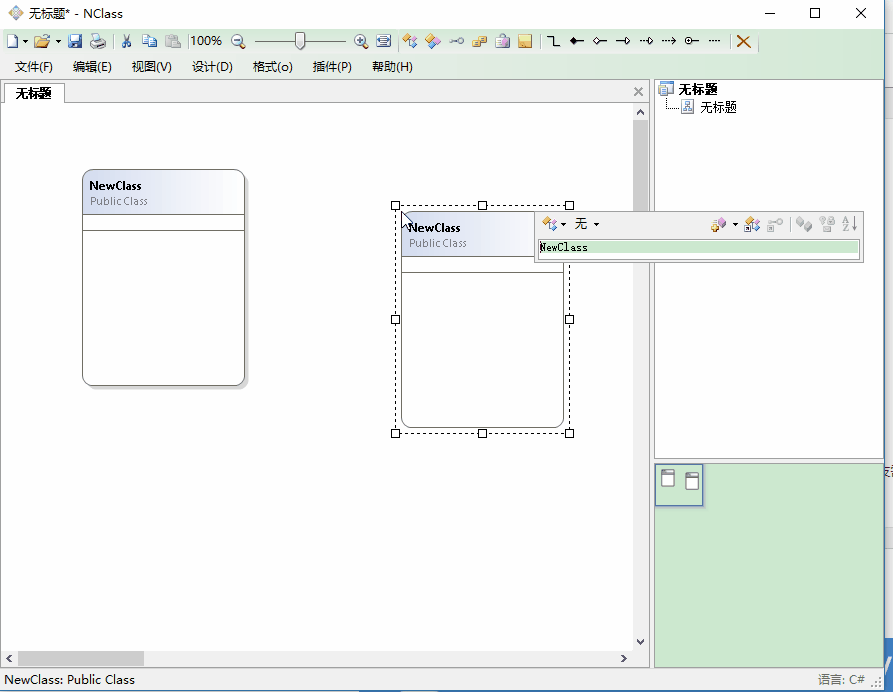
Task: Save the diagram with floppy icon
Action: (75, 41)
